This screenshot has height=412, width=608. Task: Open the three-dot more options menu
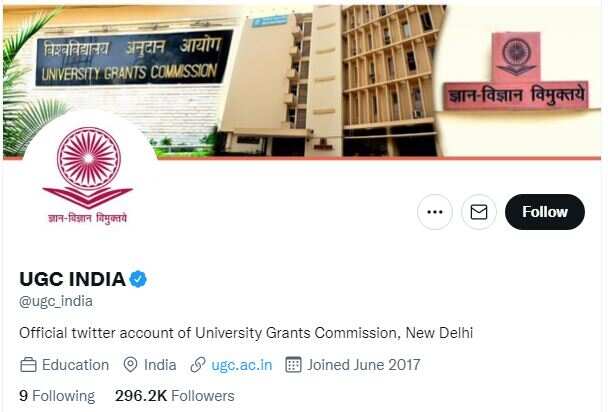click(x=435, y=212)
